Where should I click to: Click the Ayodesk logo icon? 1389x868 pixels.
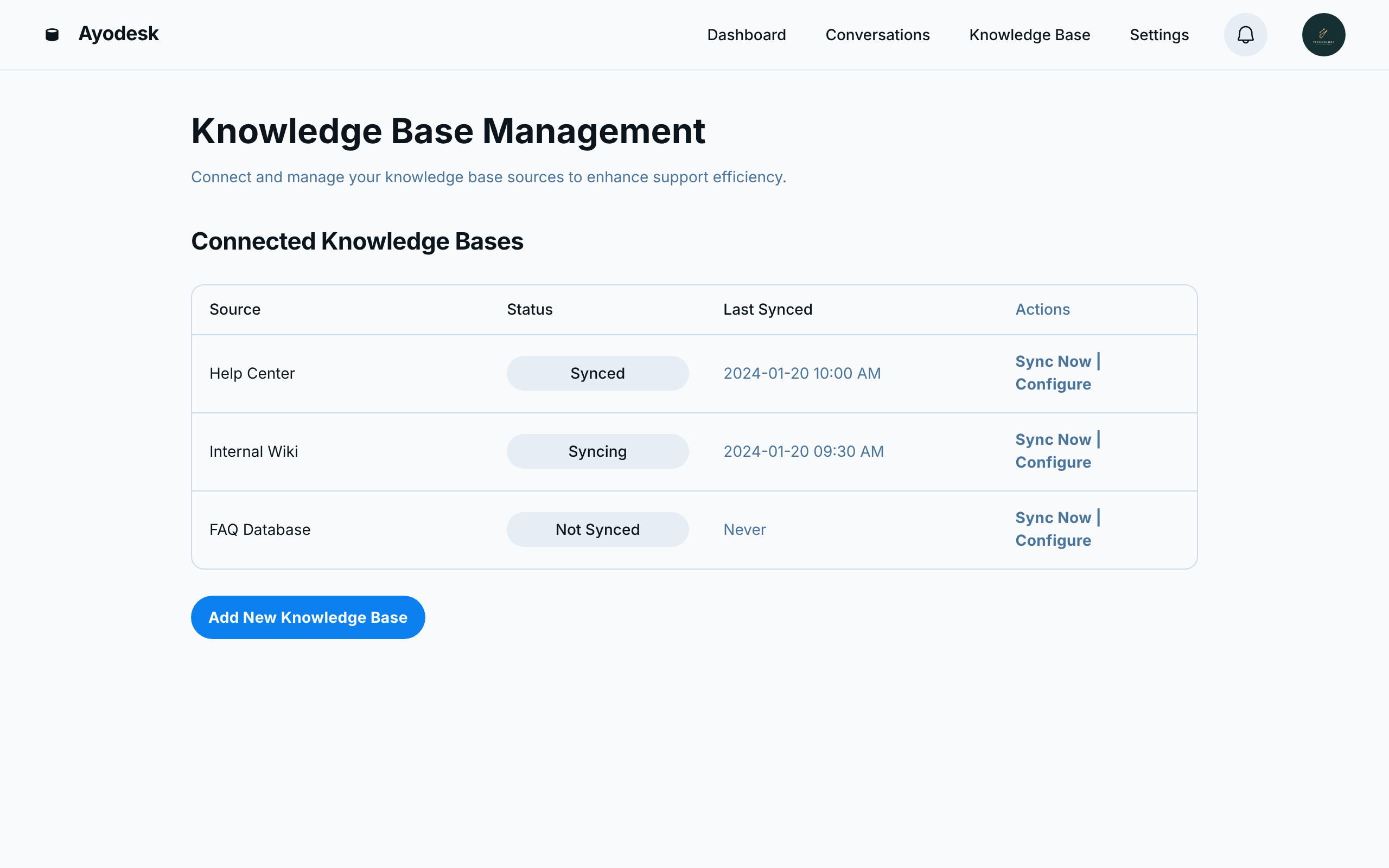52,35
